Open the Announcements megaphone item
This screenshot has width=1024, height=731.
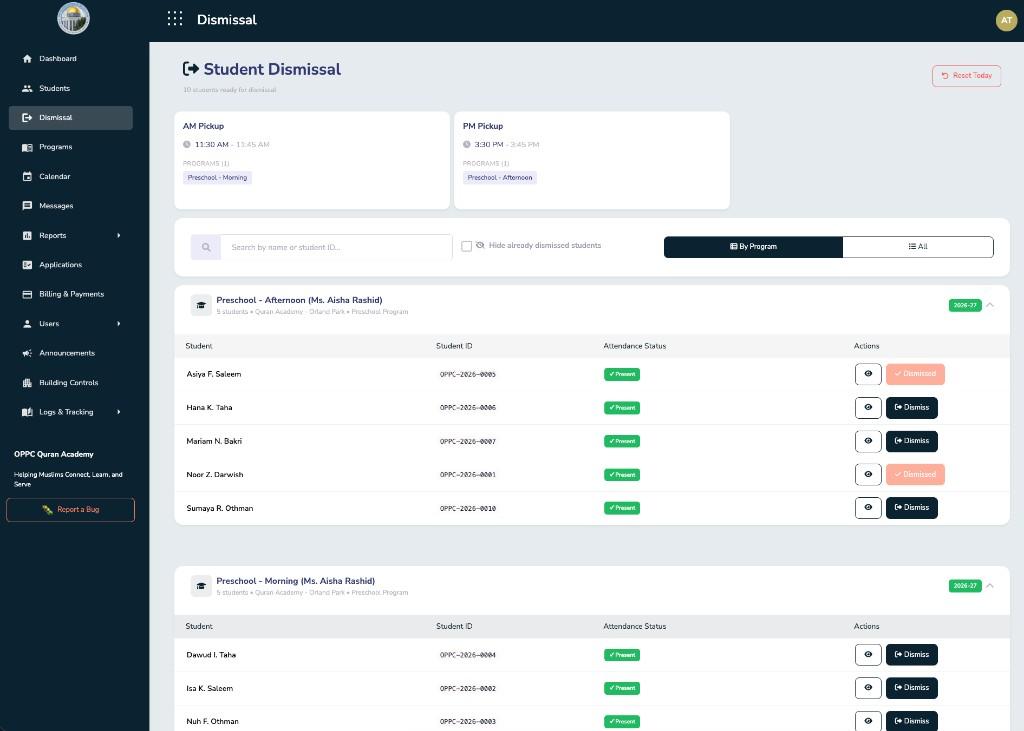[66, 353]
